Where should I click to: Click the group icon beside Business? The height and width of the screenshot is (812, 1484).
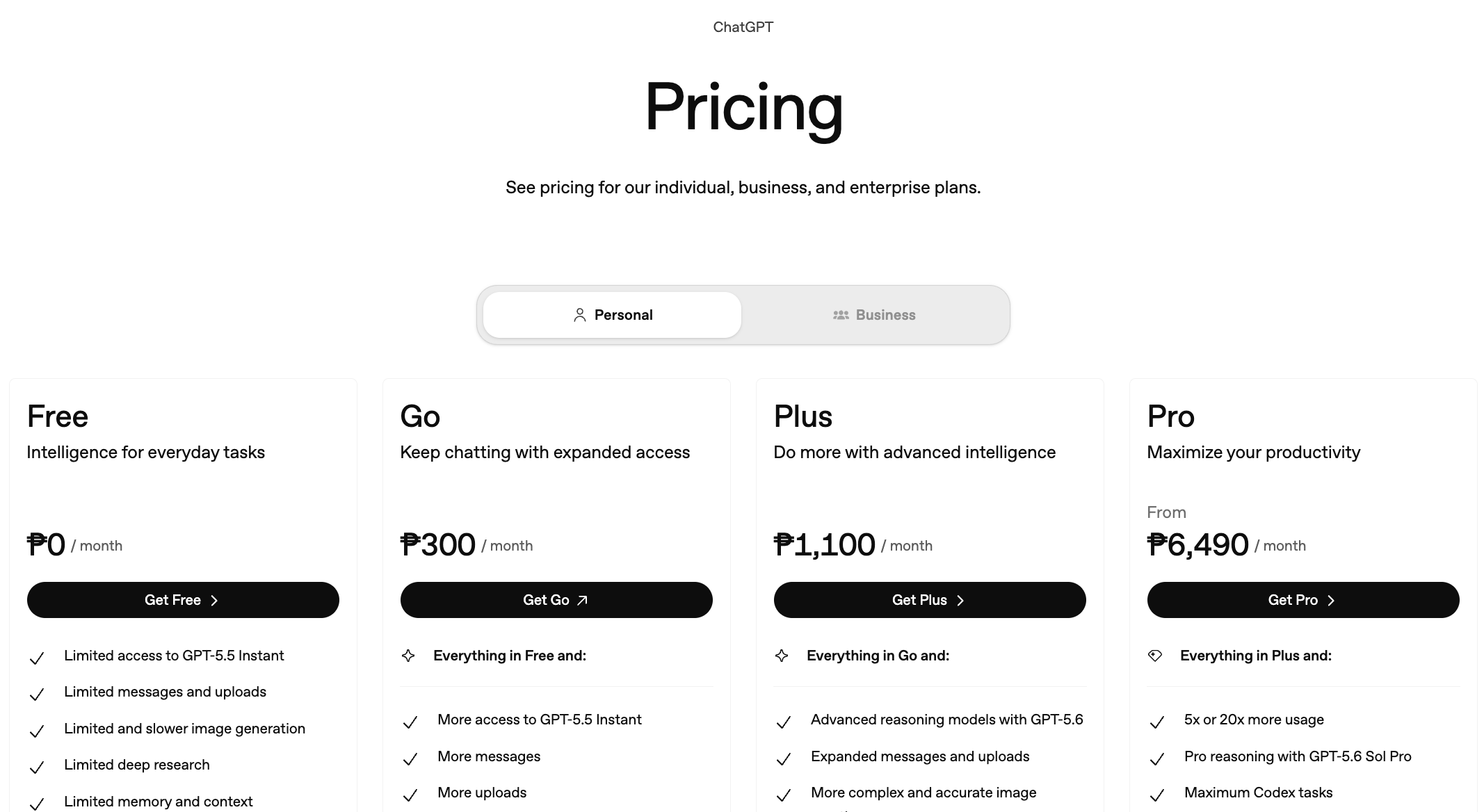(x=841, y=315)
